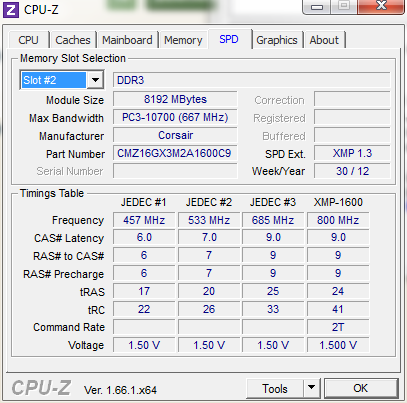The width and height of the screenshot is (407, 403).
Task: Go to the Mainboard tab
Action: point(127,40)
